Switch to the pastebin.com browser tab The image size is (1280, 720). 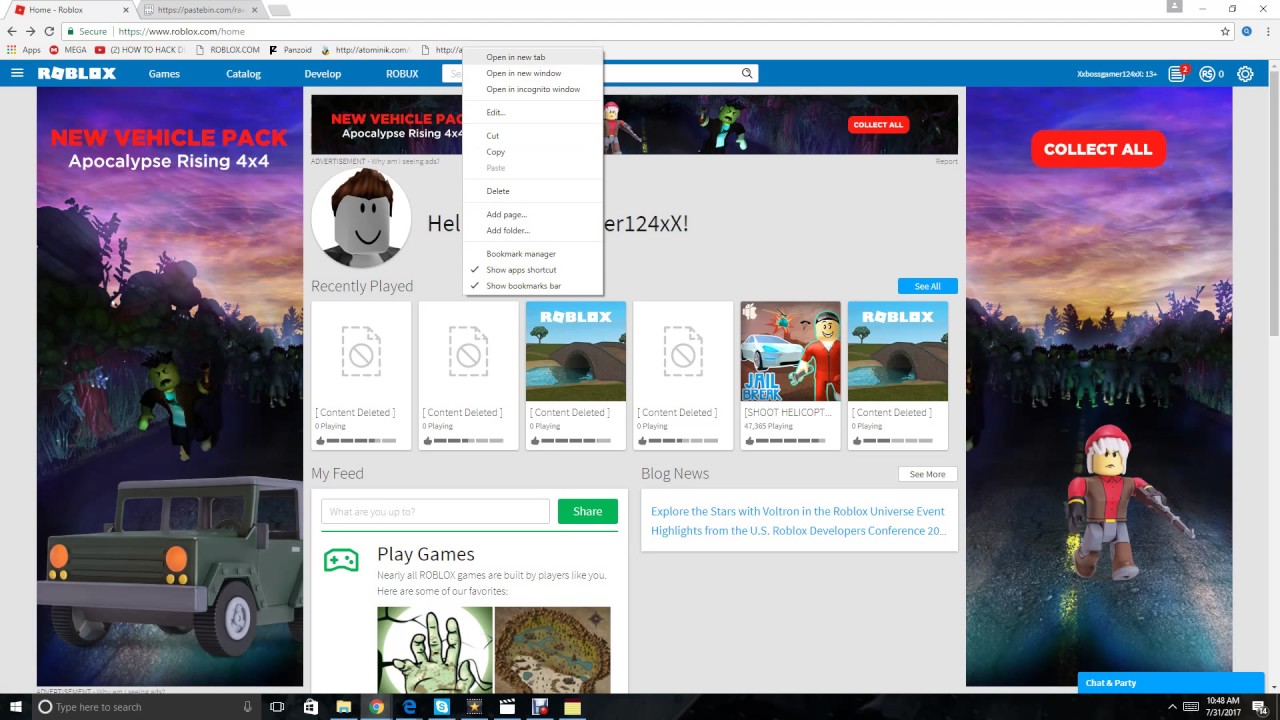[x=199, y=10]
